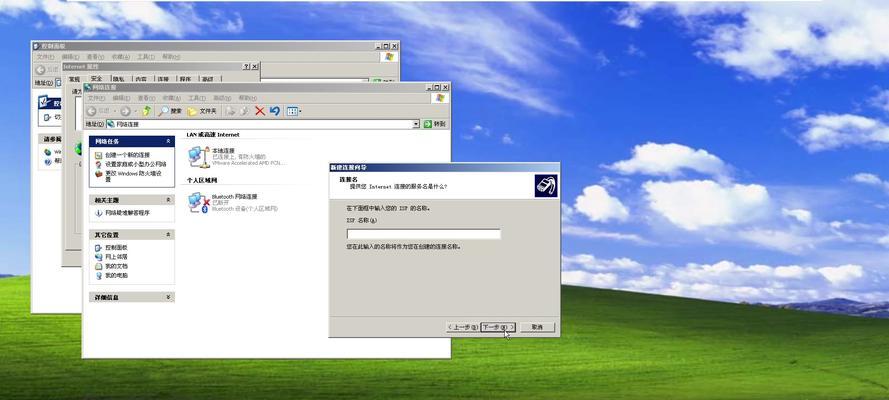Open 网络疑难解答程序 link

point(127,213)
